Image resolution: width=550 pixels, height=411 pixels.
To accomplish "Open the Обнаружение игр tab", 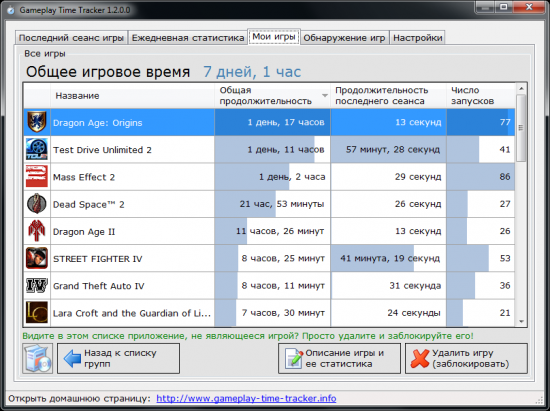I will tap(344, 38).
